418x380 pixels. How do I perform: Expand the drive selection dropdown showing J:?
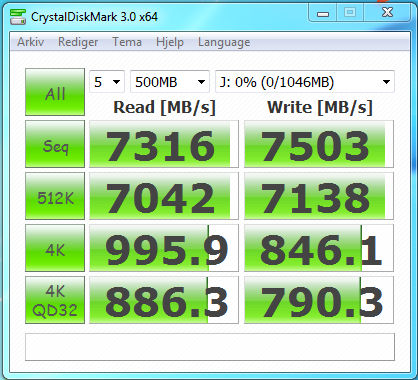[305, 82]
